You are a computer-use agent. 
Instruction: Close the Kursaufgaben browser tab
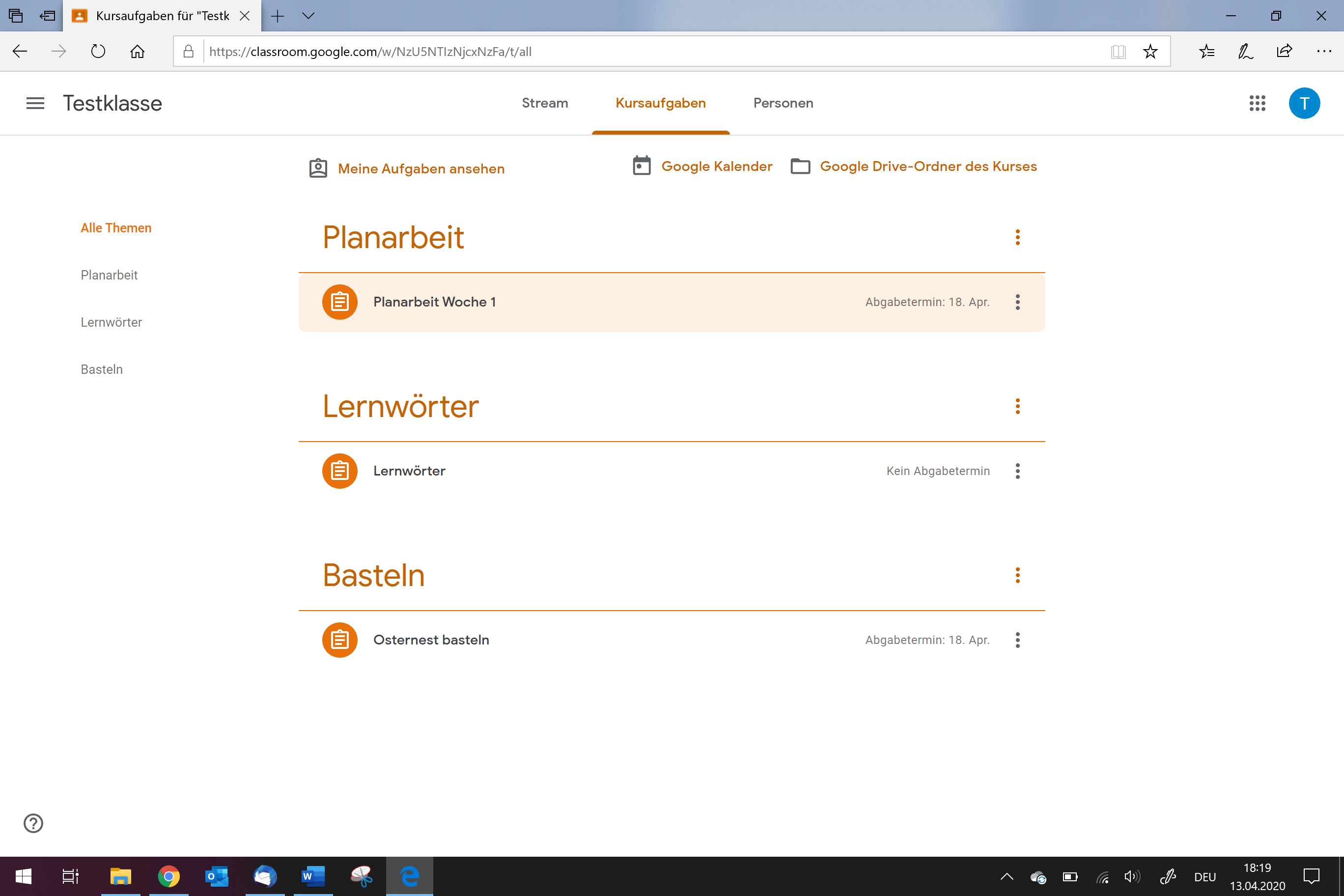(245, 16)
